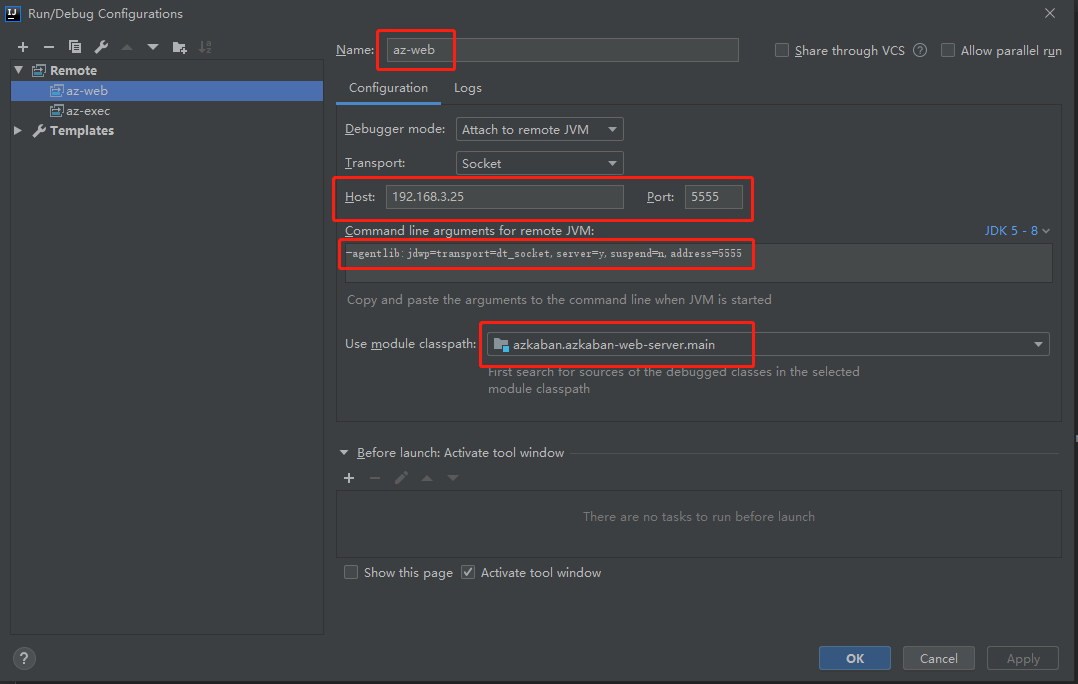Click the IntelliJ logo in title bar
Viewport: 1078px width, 684px height.
(13, 13)
